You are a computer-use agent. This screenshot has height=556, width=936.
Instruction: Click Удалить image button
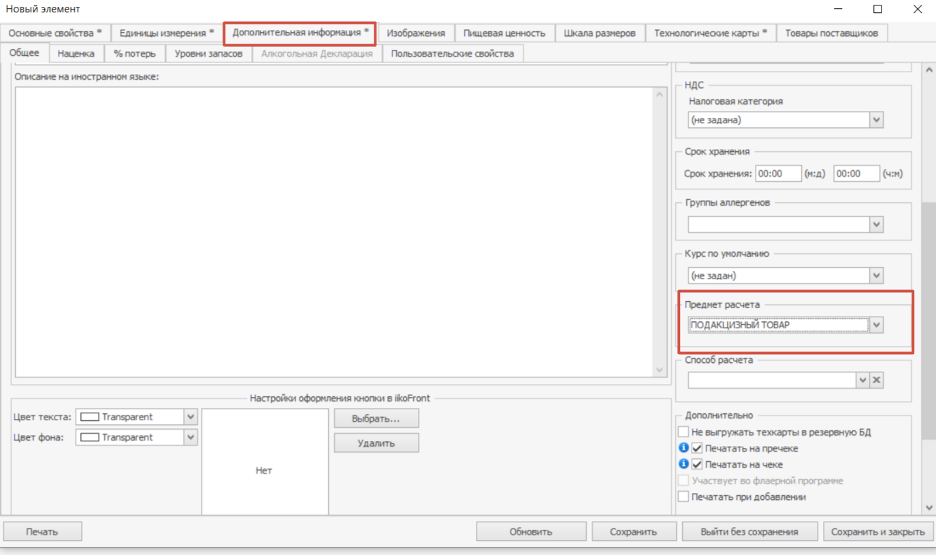tap(376, 443)
